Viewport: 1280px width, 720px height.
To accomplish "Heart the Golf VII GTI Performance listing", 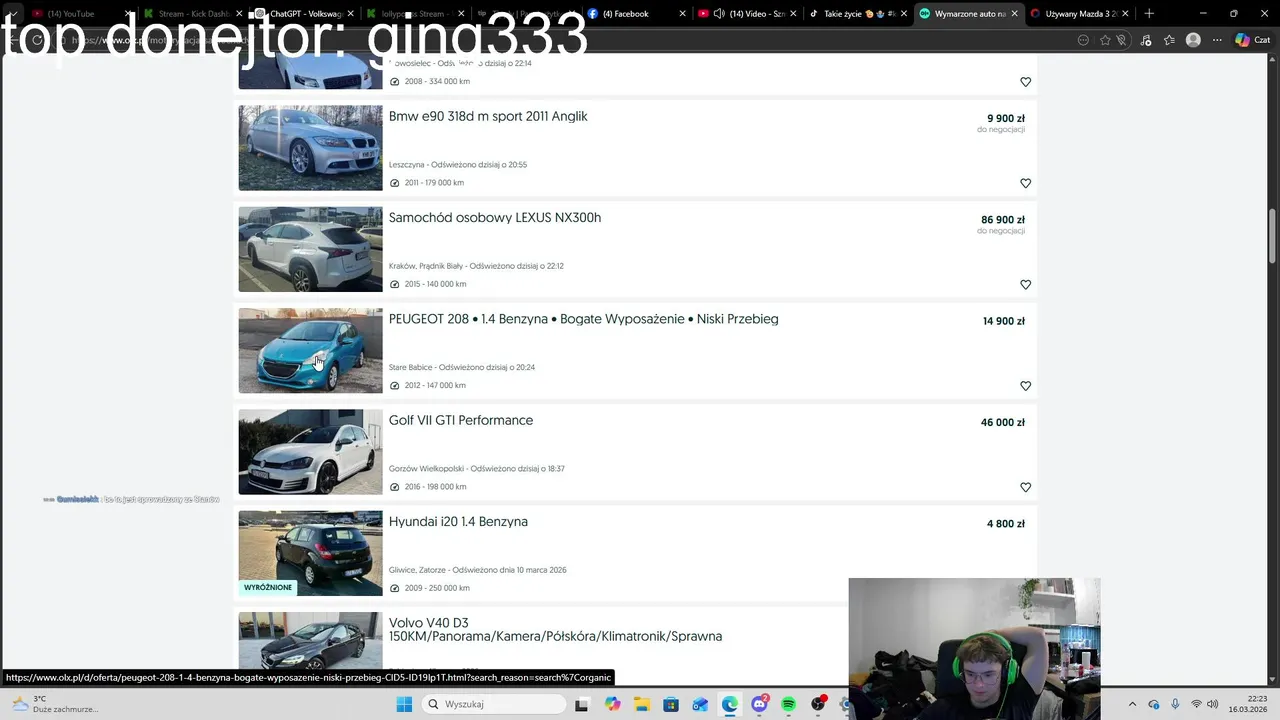I will [x=1025, y=487].
